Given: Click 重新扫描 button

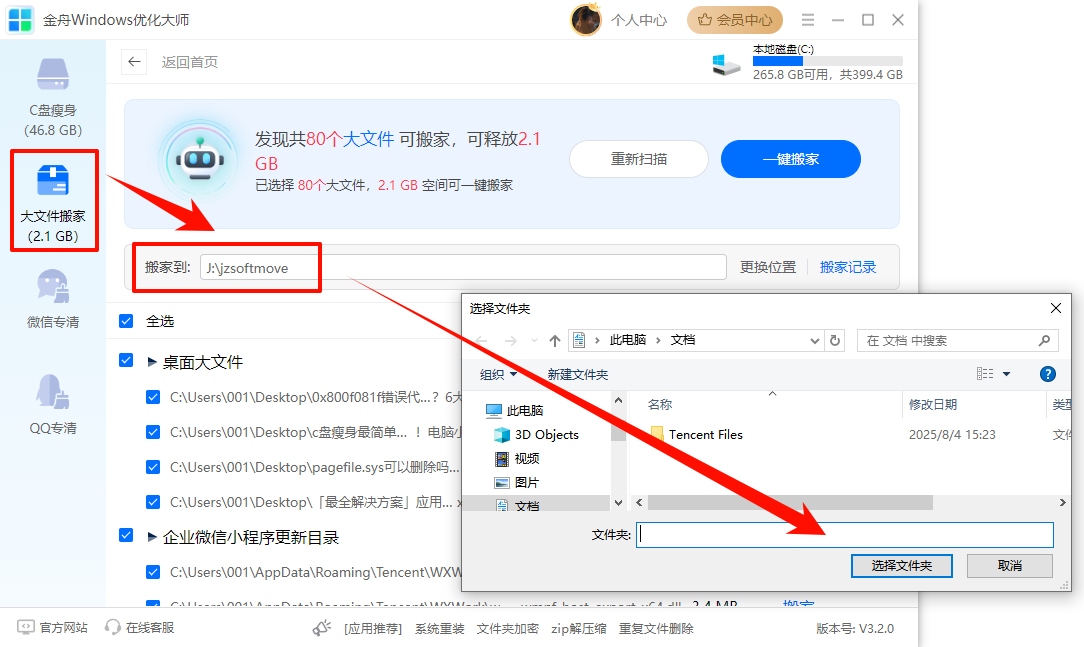Looking at the screenshot, I should [x=639, y=159].
